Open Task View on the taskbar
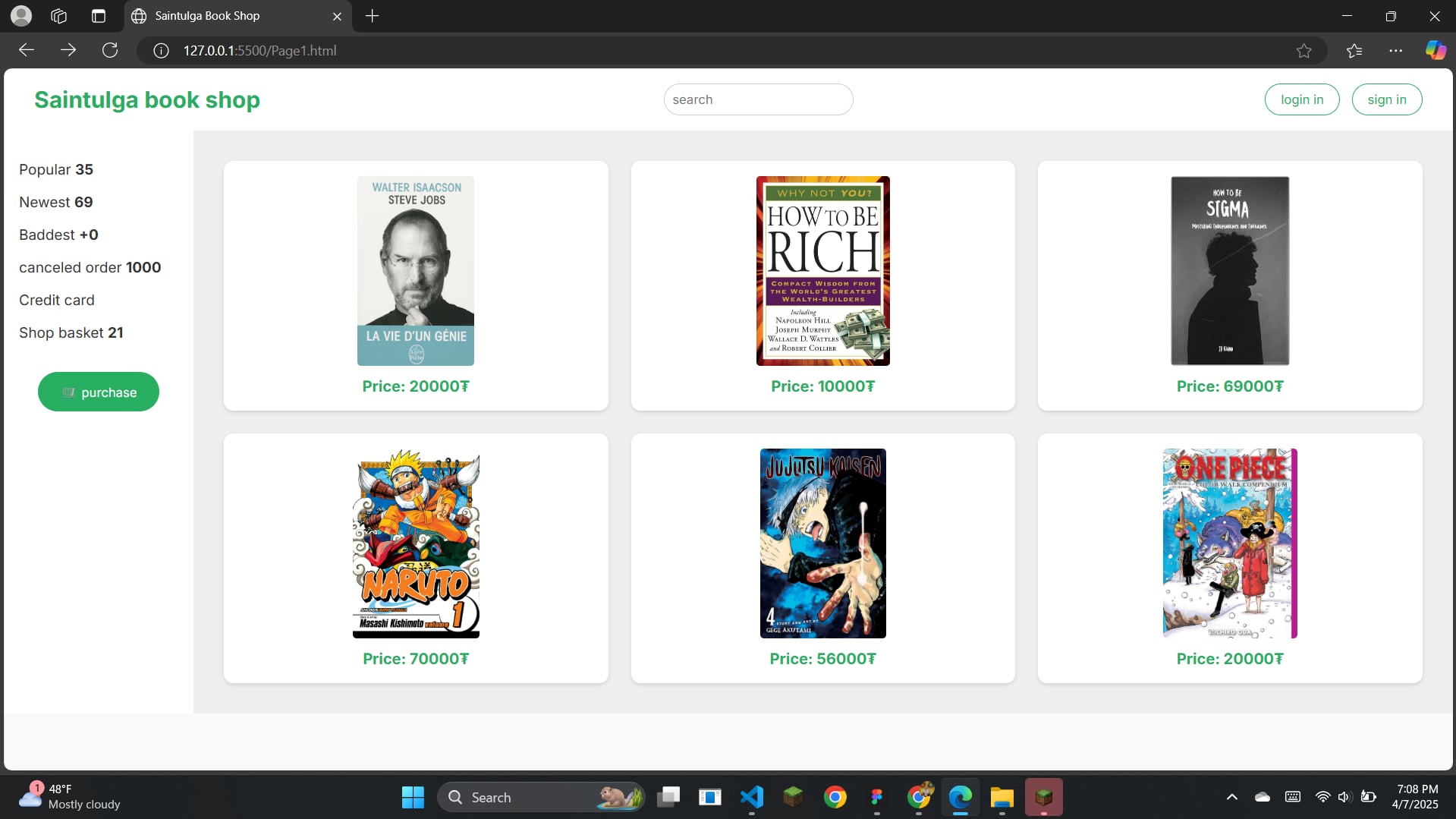 point(668,797)
